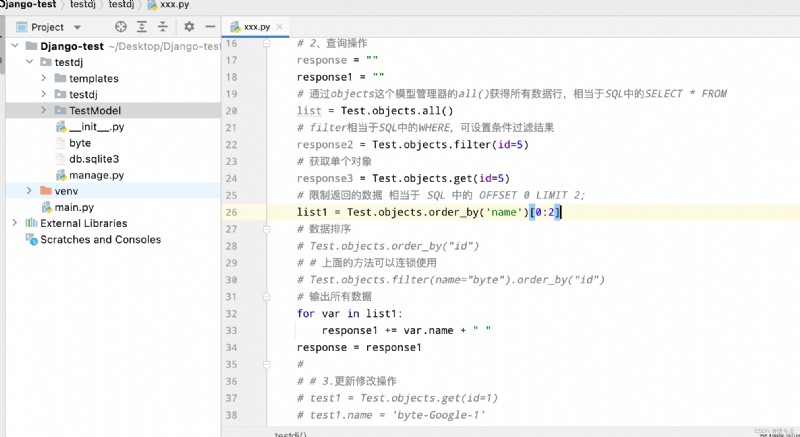Viewport: 800px width, 437px height.
Task: Toggle code folding marker at line 35
Action: click(x=266, y=365)
